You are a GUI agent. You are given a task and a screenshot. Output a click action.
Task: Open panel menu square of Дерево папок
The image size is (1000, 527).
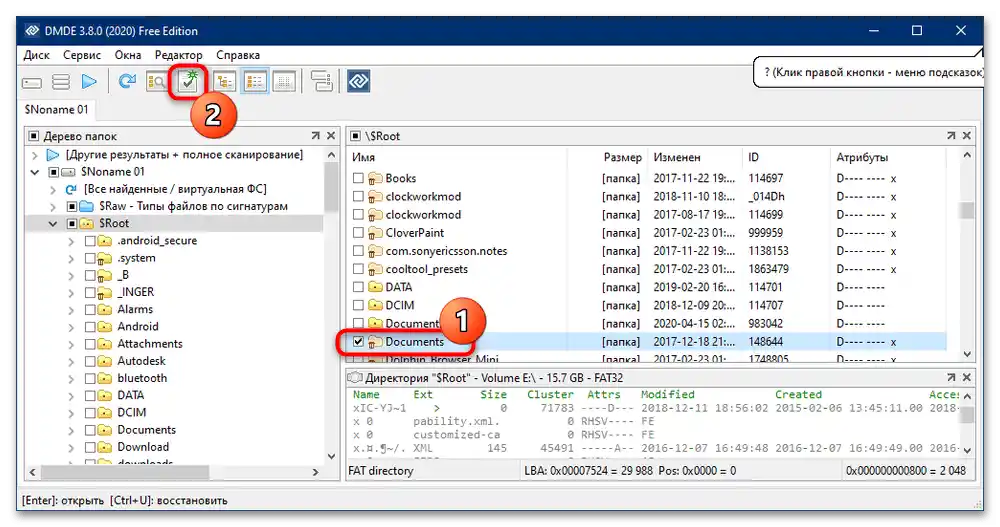click(x=34, y=136)
